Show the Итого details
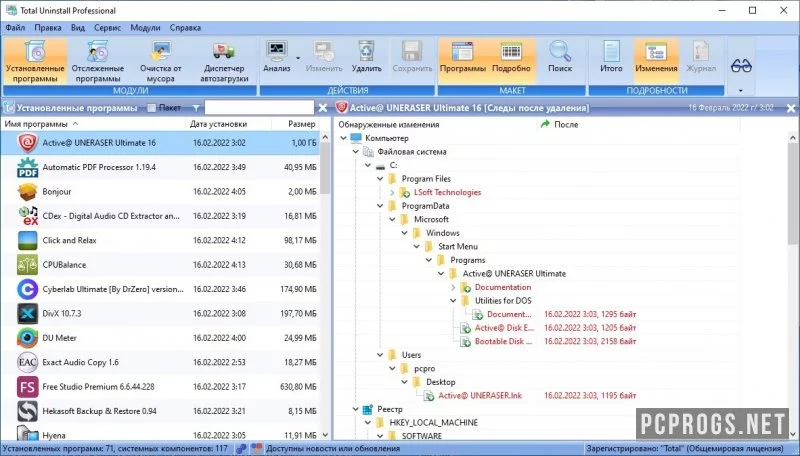The image size is (800, 456). click(x=611, y=56)
